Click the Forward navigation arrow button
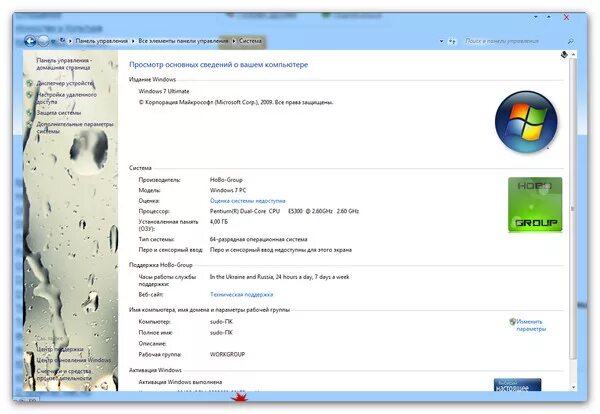The width and height of the screenshot is (600, 414). coord(44,41)
